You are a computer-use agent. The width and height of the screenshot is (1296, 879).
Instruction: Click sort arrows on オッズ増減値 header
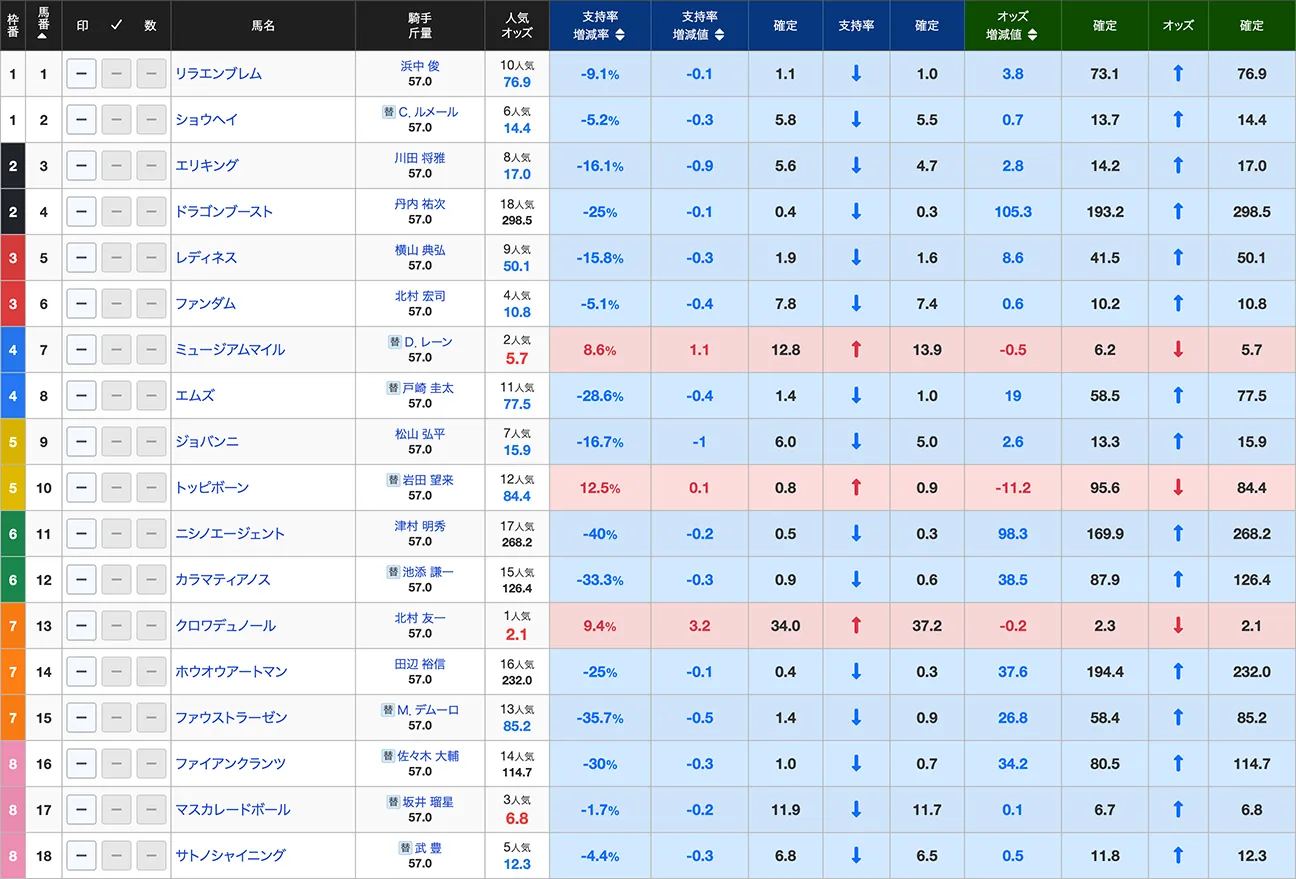coord(1031,35)
